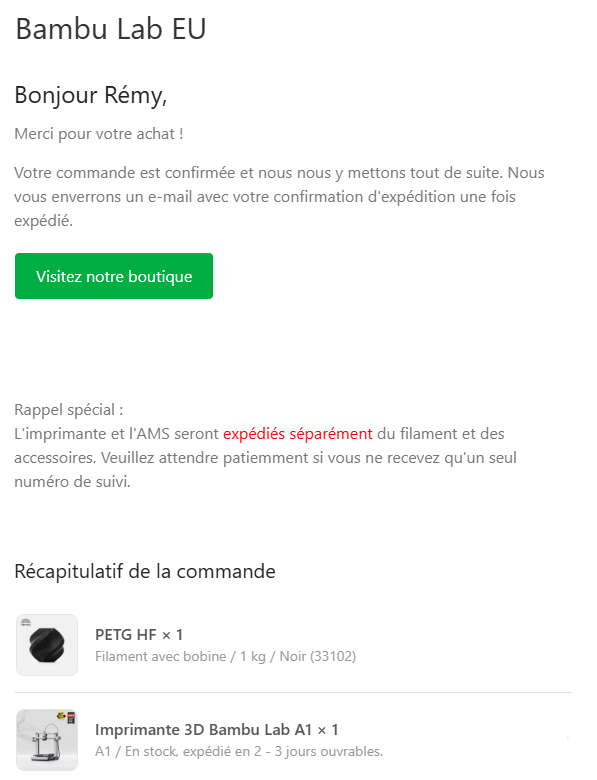Viewport: 597px width, 780px height.
Task: Click the Bonjour Rémy greeting
Action: point(91,95)
